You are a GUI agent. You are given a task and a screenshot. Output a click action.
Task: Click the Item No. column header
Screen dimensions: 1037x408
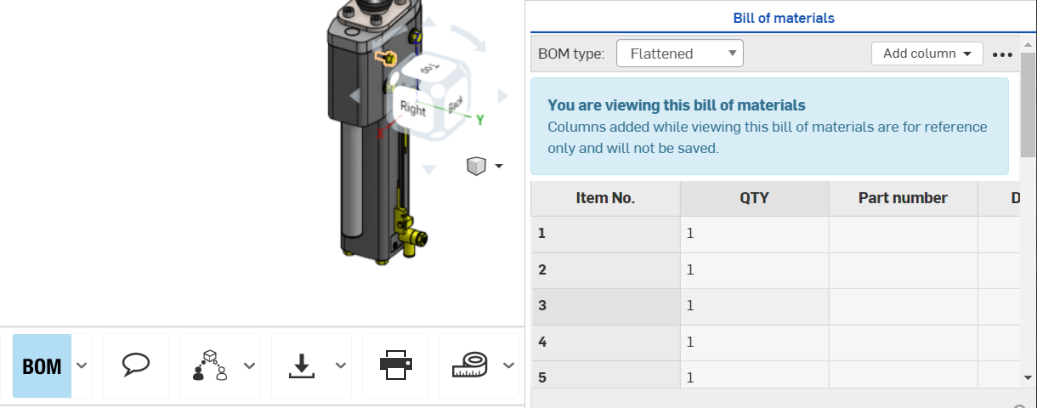[605, 198]
